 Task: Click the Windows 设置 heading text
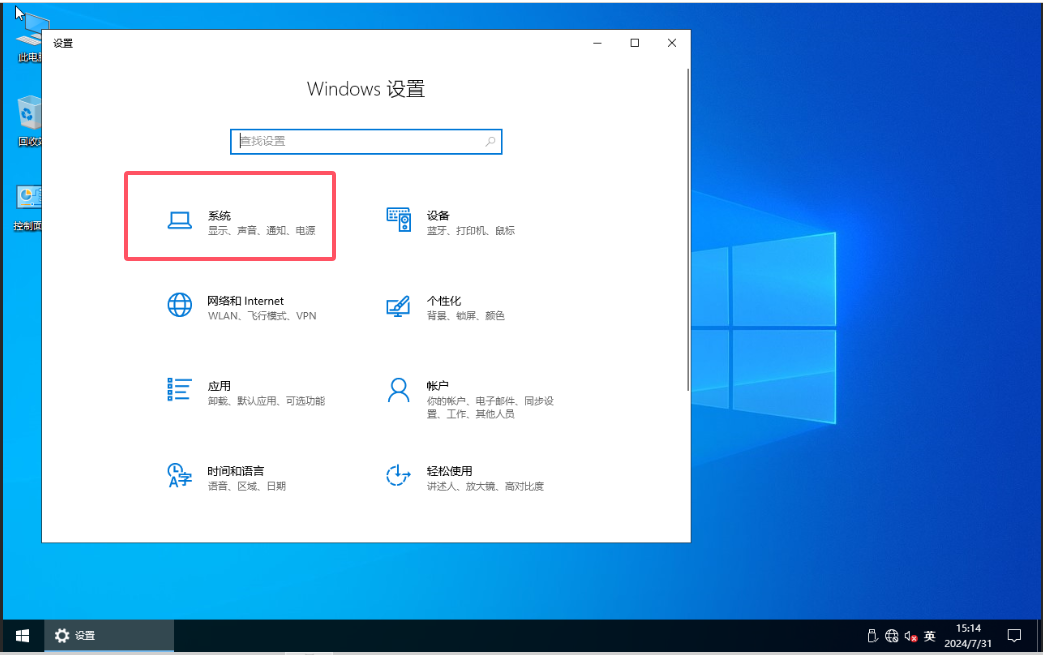[x=366, y=89]
